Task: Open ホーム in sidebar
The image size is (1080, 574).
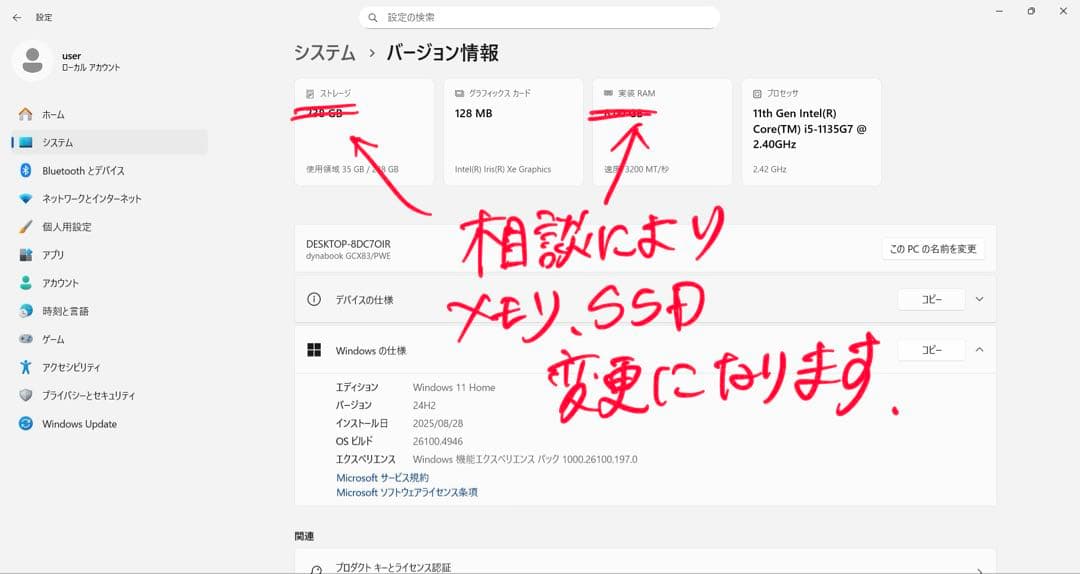Action: tap(110, 114)
